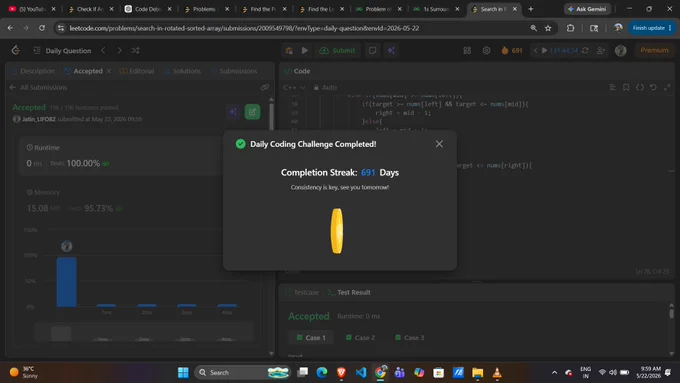680x383 pixels.
Task: Select the Case 2 test case
Action: 361,337
